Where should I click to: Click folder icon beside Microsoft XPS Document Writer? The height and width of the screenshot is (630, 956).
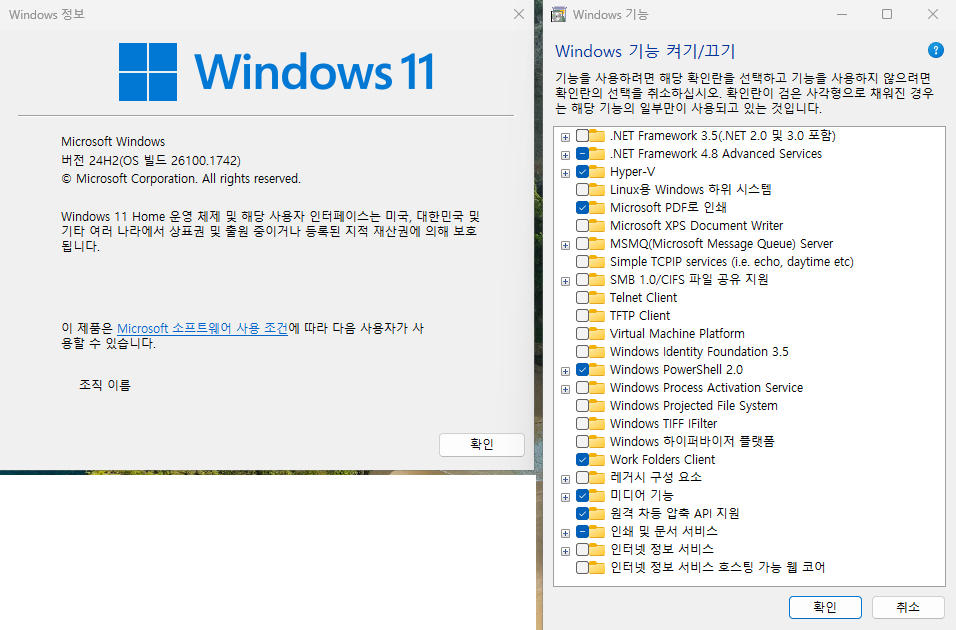click(x=598, y=226)
